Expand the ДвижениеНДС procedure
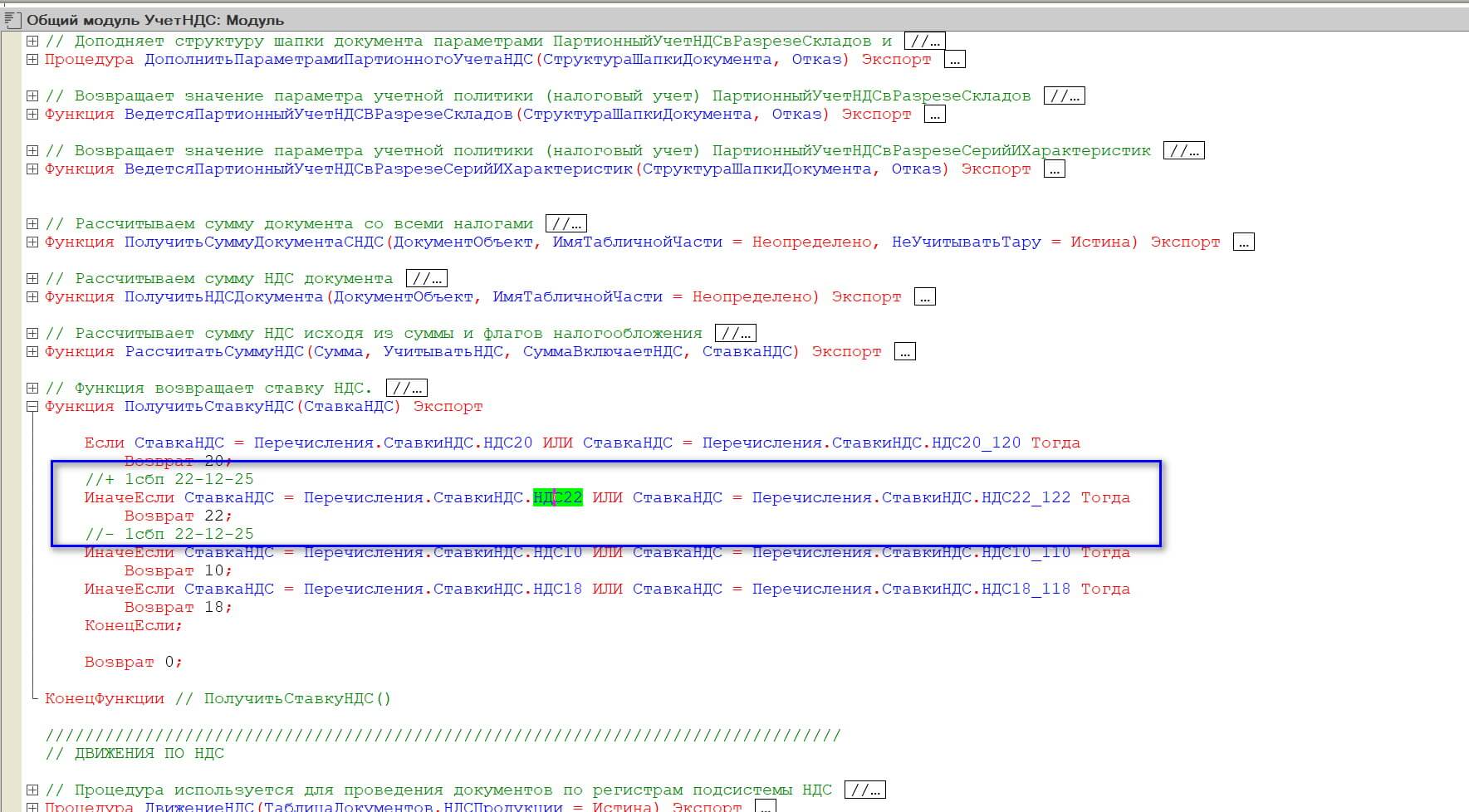 click(32, 806)
